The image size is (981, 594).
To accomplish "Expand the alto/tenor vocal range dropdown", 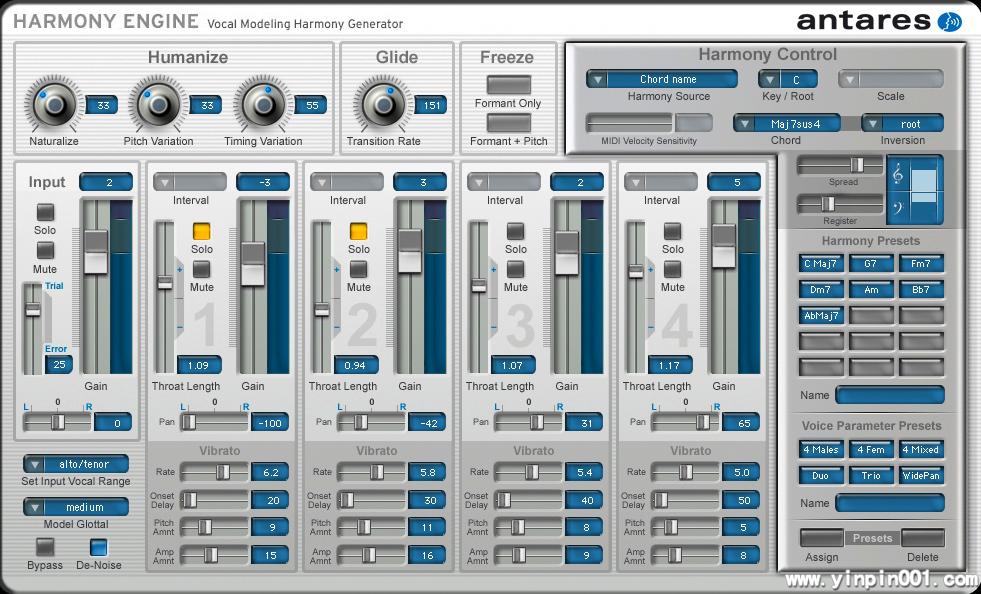I will 77,464.
